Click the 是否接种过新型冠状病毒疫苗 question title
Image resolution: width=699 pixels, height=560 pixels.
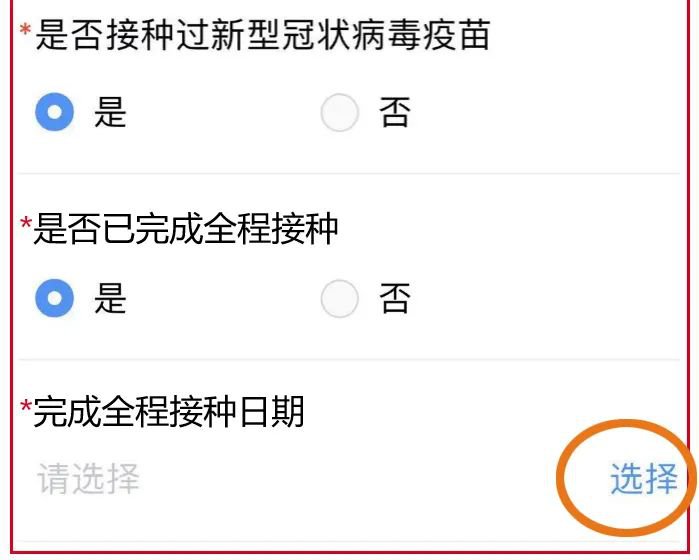click(263, 35)
